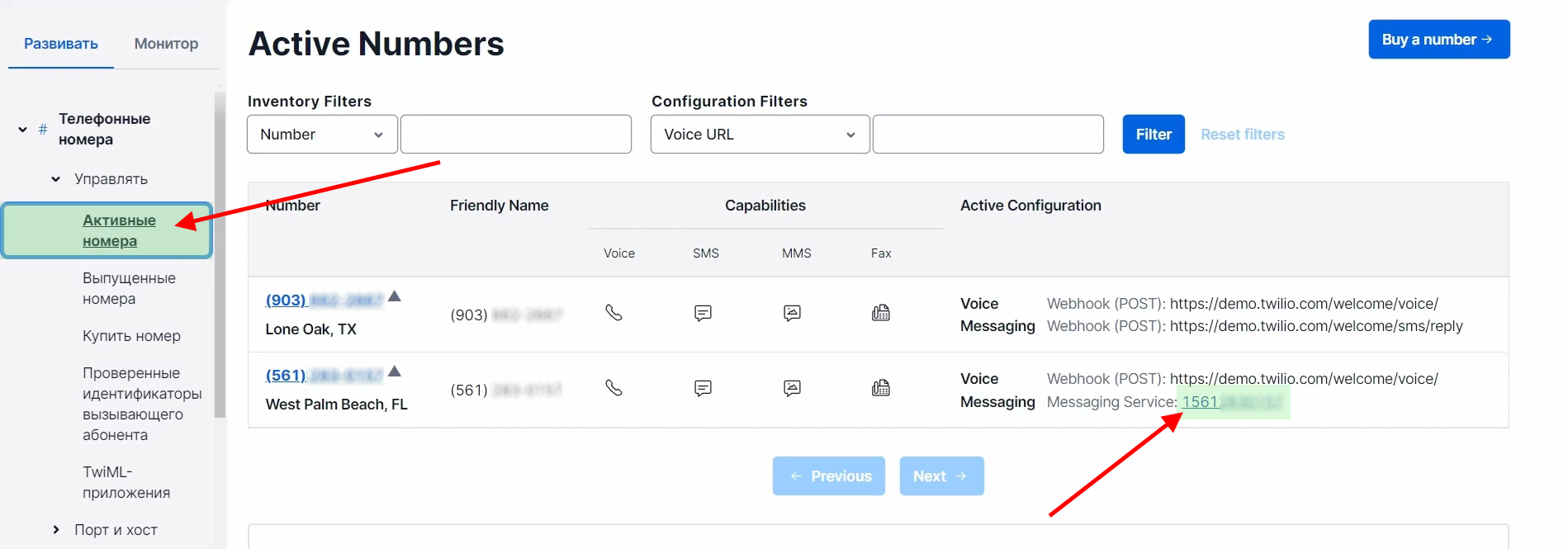This screenshot has height=549, width=1568.
Task: Open the Voice URL configuration filter dropdown
Action: tap(760, 135)
